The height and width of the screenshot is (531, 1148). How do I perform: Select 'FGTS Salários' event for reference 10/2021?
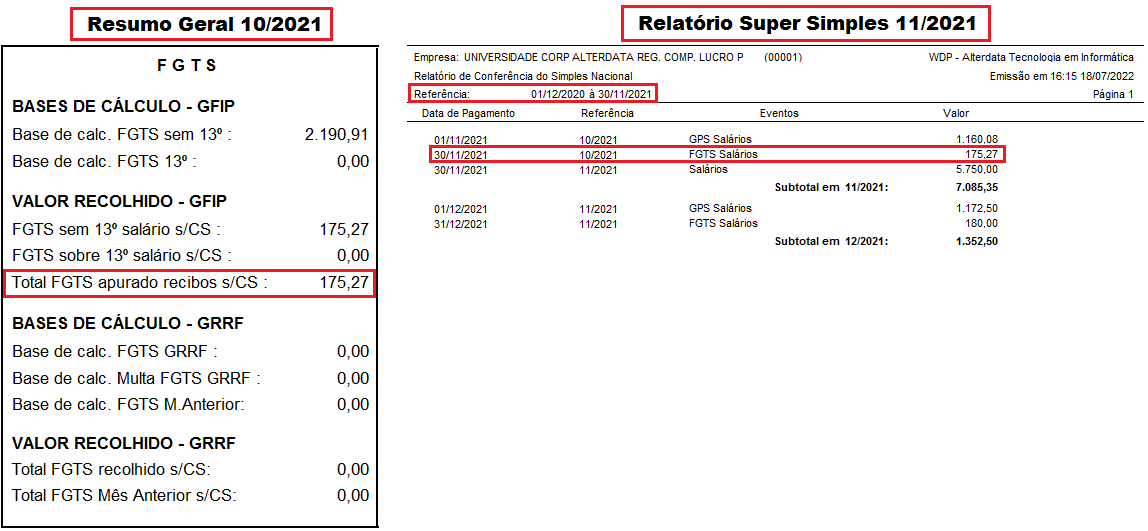click(723, 155)
